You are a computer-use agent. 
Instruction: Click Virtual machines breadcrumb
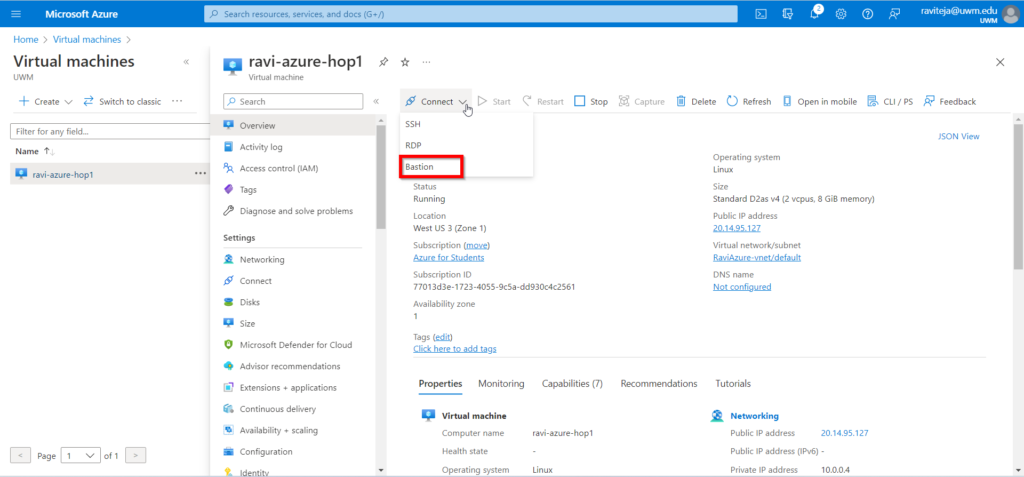click(x=87, y=39)
